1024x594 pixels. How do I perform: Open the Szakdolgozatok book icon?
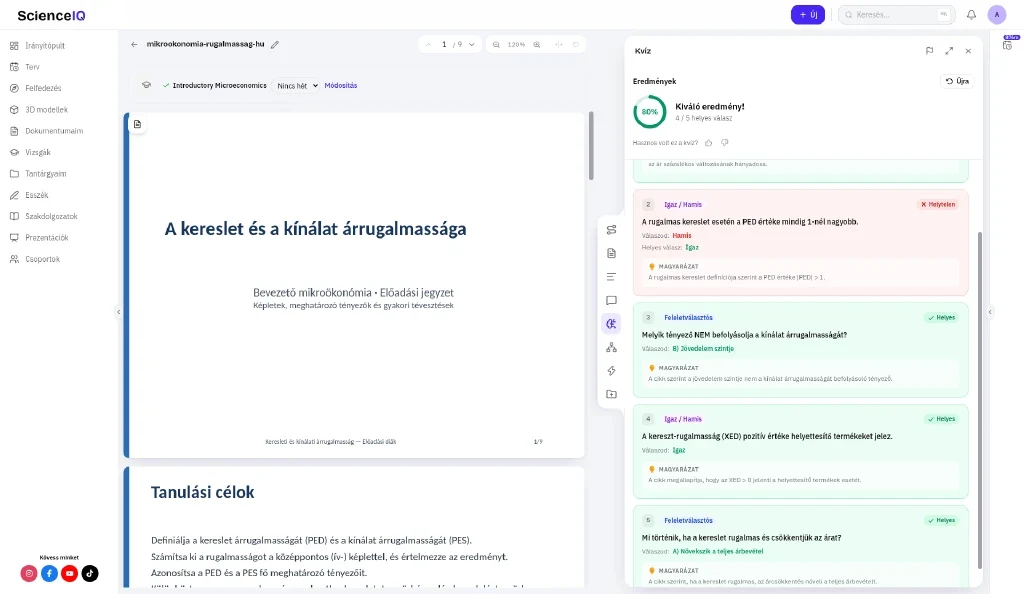click(14, 216)
